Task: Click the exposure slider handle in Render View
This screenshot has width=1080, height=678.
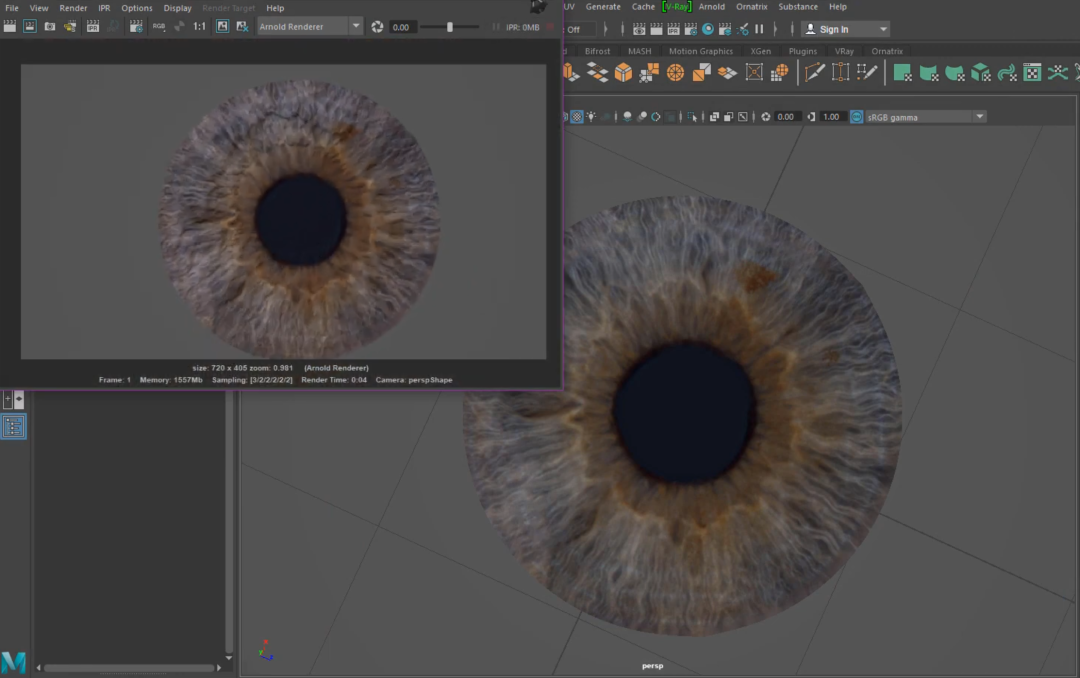Action: (449, 27)
